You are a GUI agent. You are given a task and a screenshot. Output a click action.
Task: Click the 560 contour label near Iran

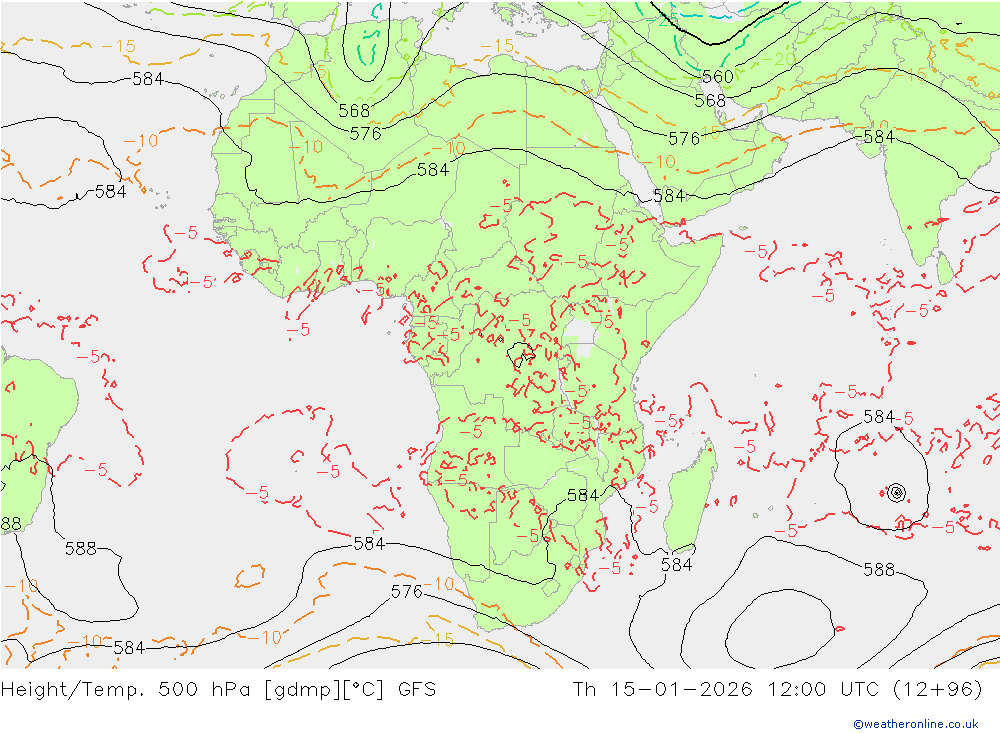tap(717, 77)
